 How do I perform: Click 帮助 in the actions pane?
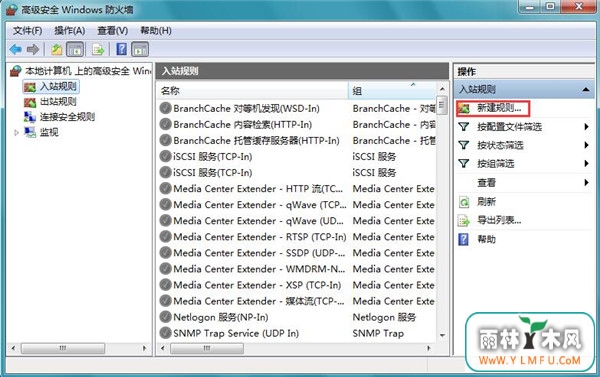pos(486,240)
